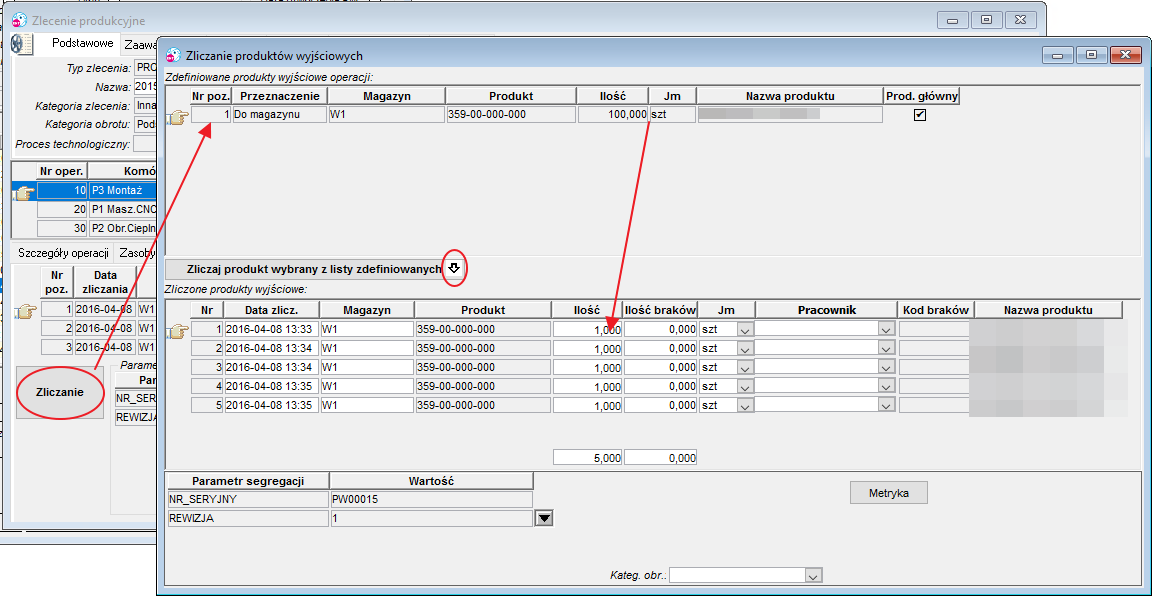Click the Zliczanie button in Zlecenie produkcyjne window
1153x596 pixels.
click(x=60, y=392)
